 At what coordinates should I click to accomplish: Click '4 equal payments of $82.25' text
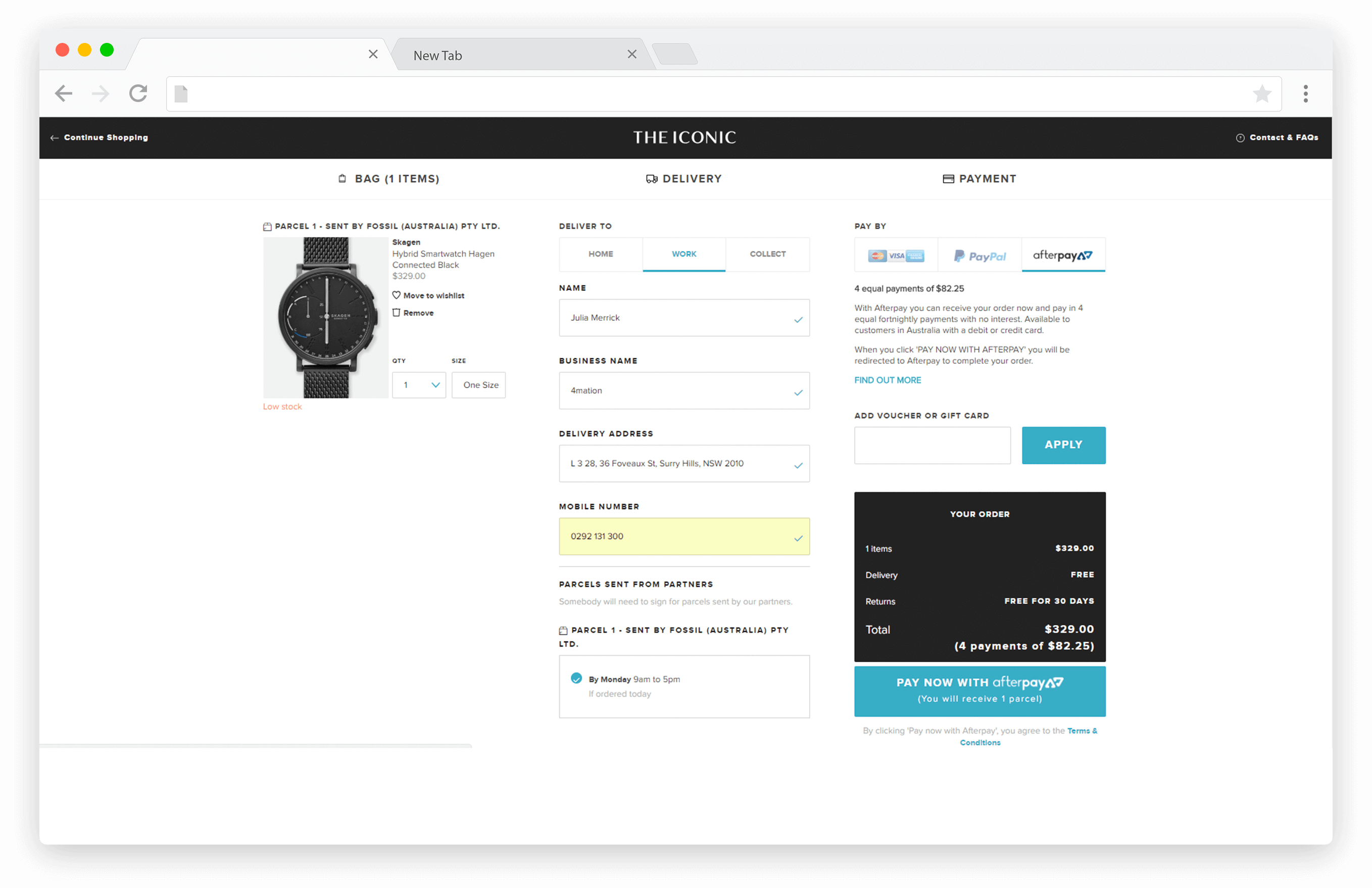click(x=909, y=289)
